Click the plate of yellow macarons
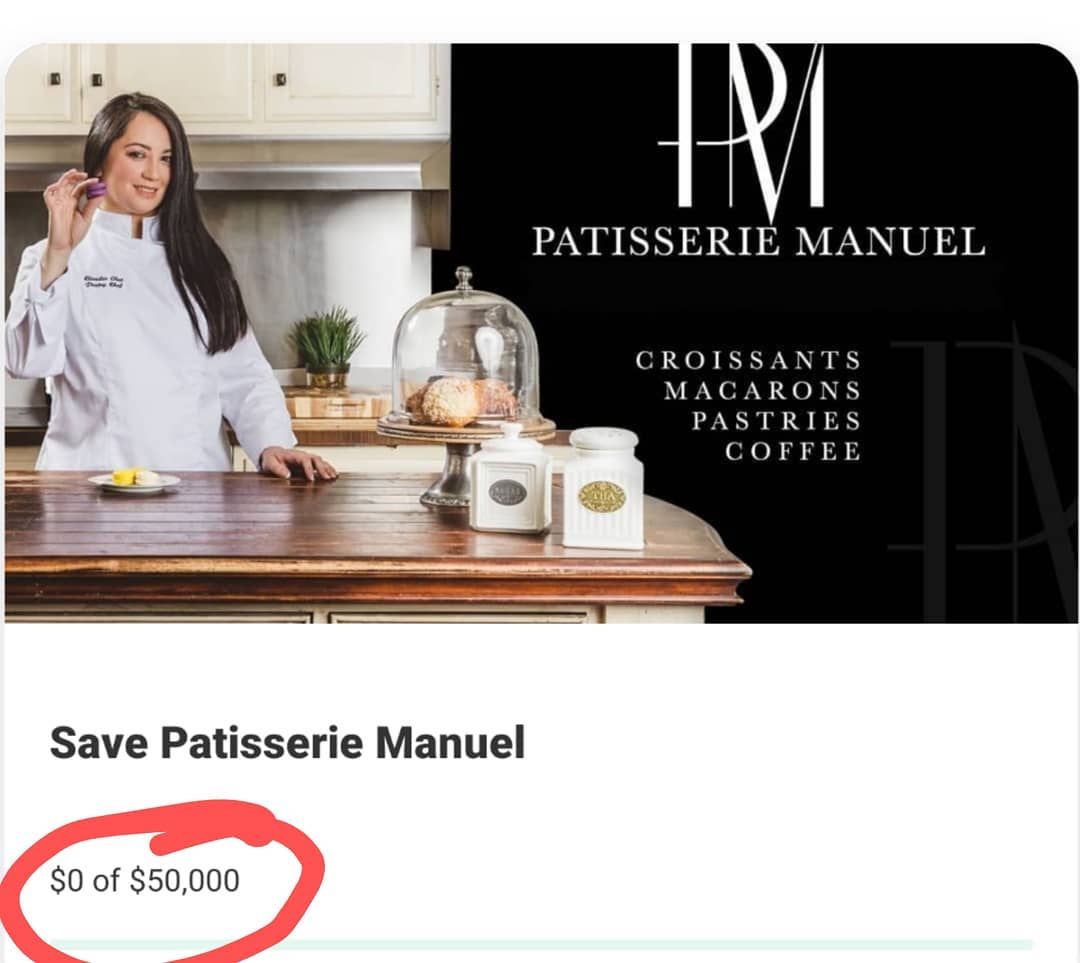The image size is (1080, 963). pyautogui.click(x=134, y=479)
